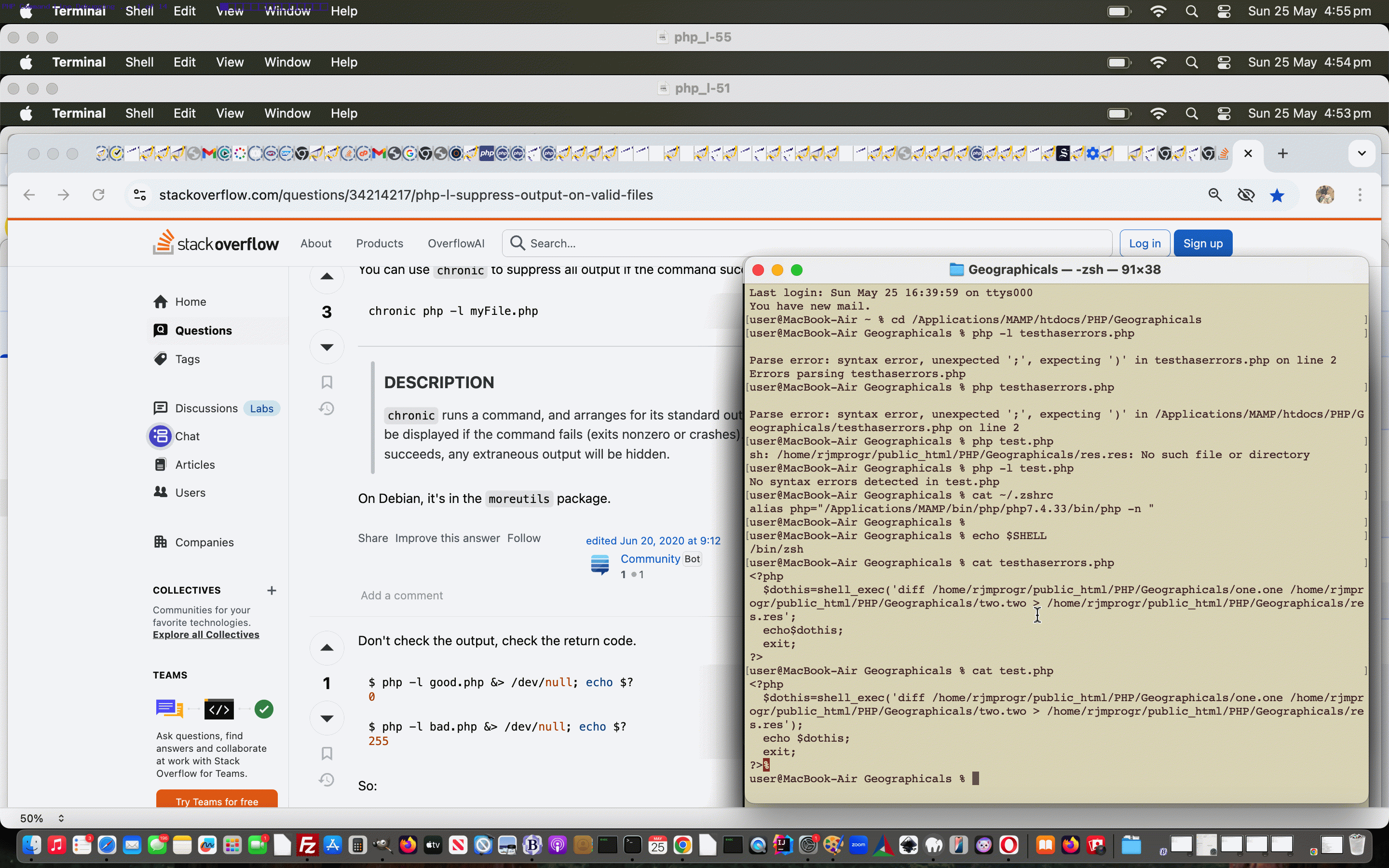Focus the Stack Overflow search field
The height and width of the screenshot is (868, 1389).
click(x=807, y=244)
